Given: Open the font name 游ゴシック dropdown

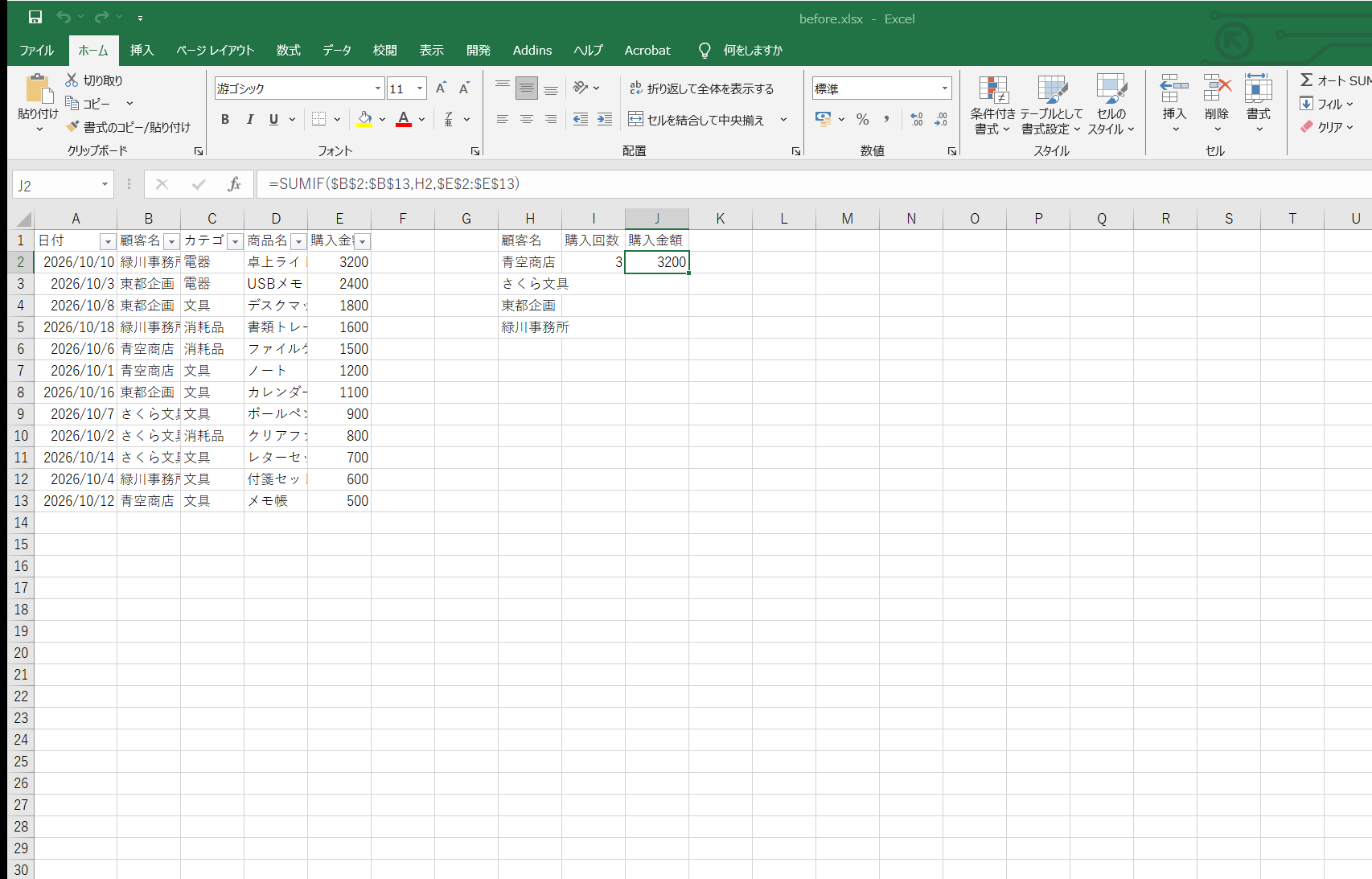Looking at the screenshot, I should click(x=378, y=88).
